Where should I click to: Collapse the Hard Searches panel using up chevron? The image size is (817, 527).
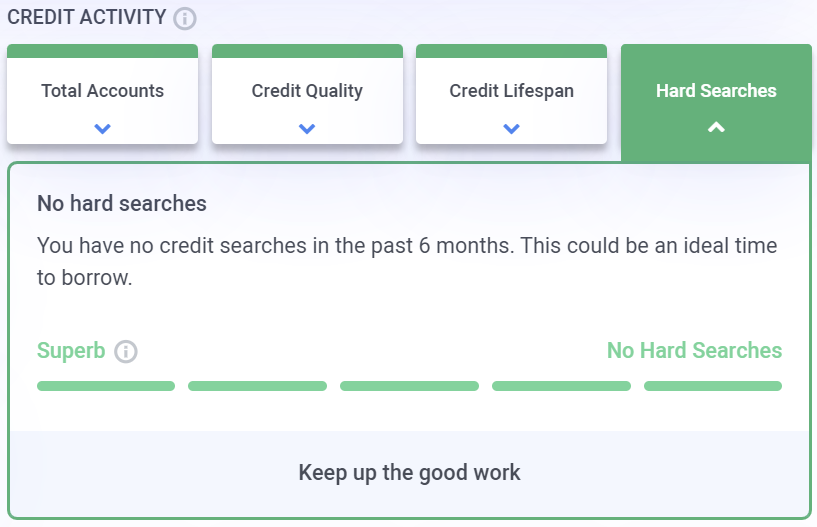[x=716, y=127]
